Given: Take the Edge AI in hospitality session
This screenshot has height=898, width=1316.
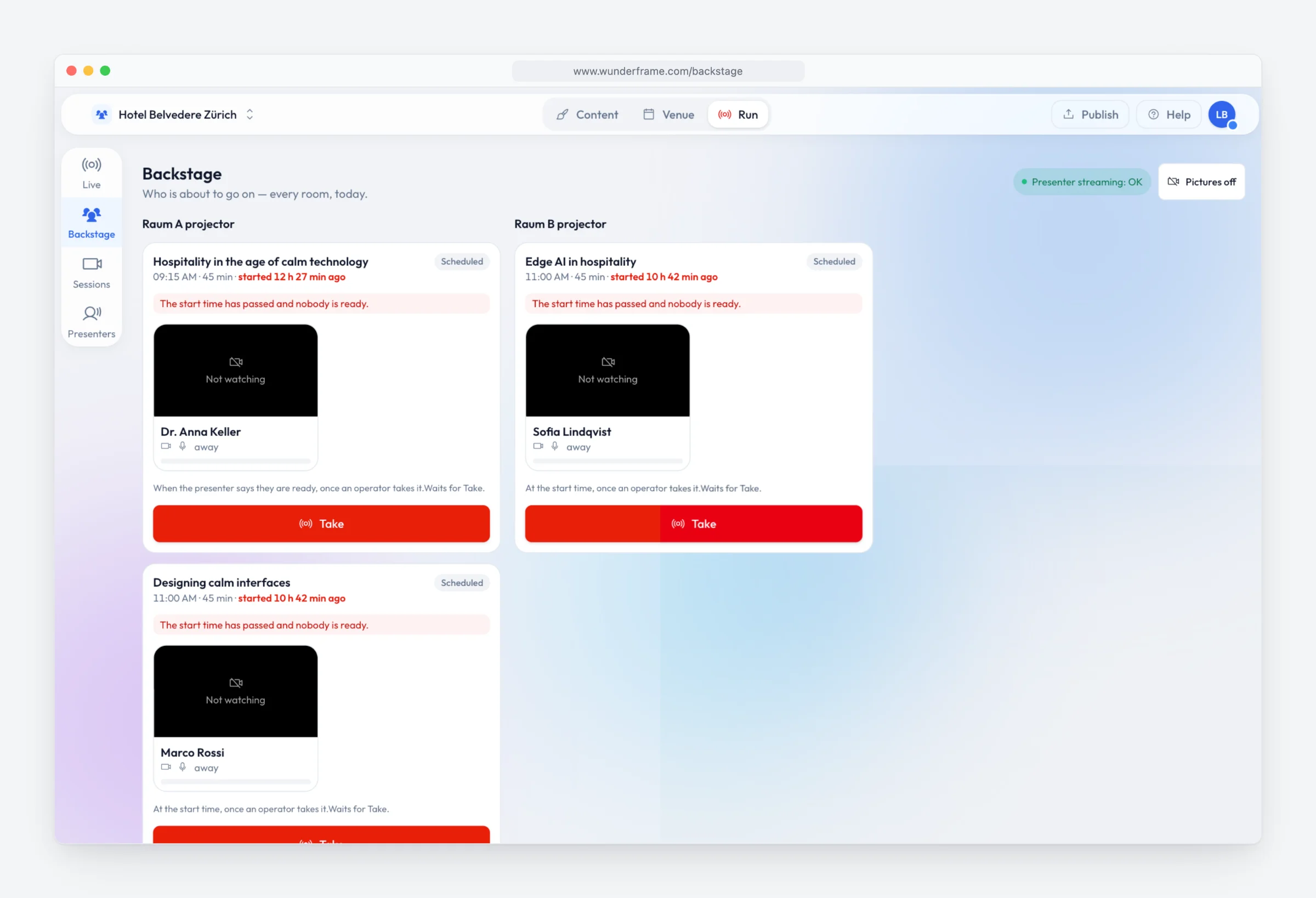Looking at the screenshot, I should click(x=694, y=524).
